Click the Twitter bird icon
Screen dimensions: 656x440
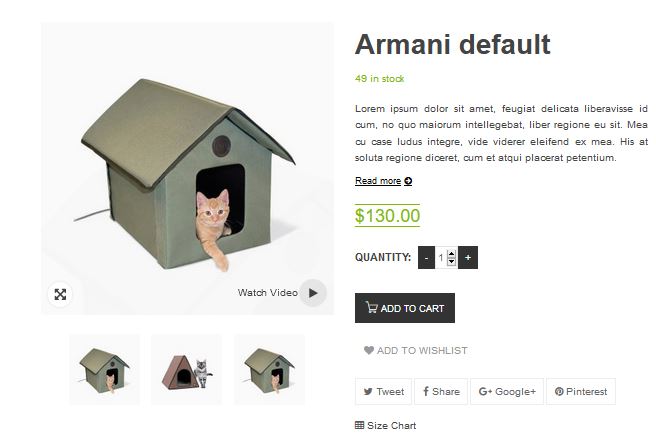[368, 391]
